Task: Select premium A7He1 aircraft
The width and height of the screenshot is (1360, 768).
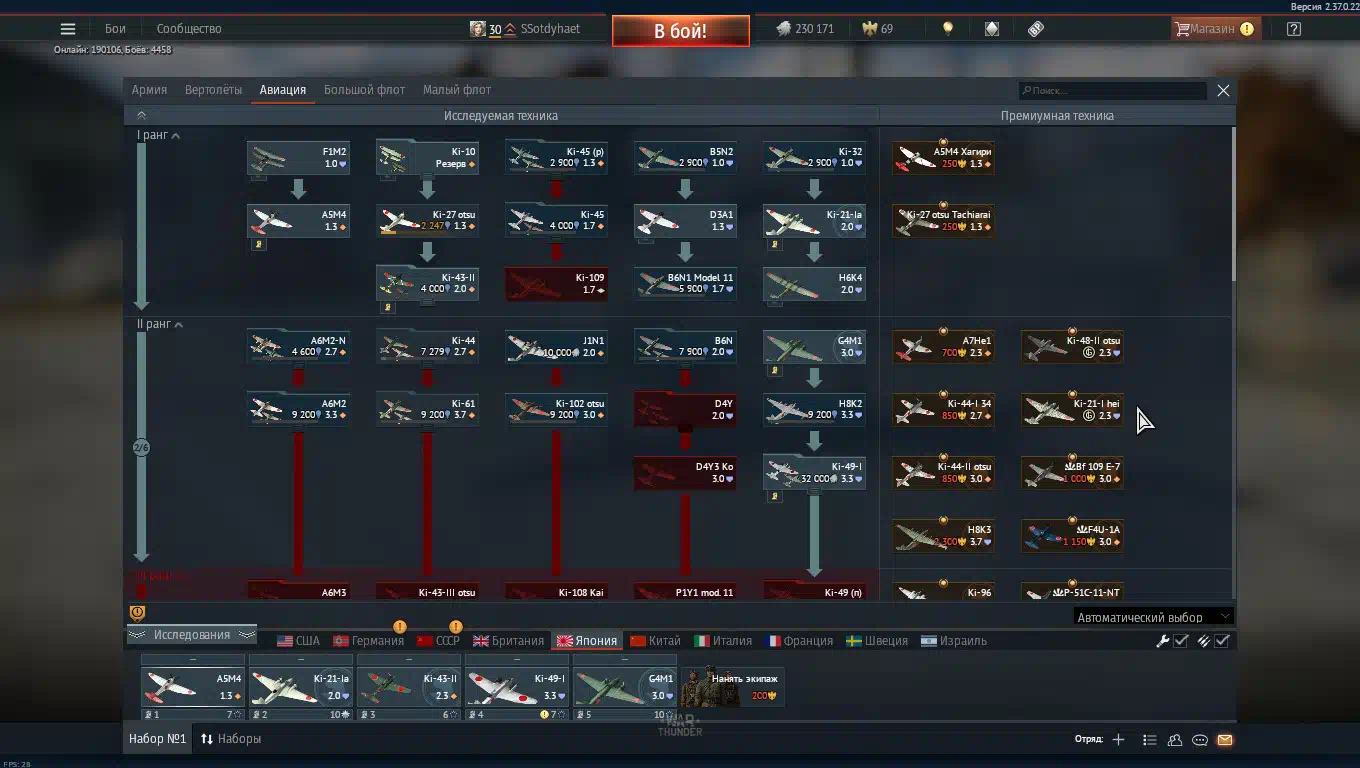Action: point(943,347)
